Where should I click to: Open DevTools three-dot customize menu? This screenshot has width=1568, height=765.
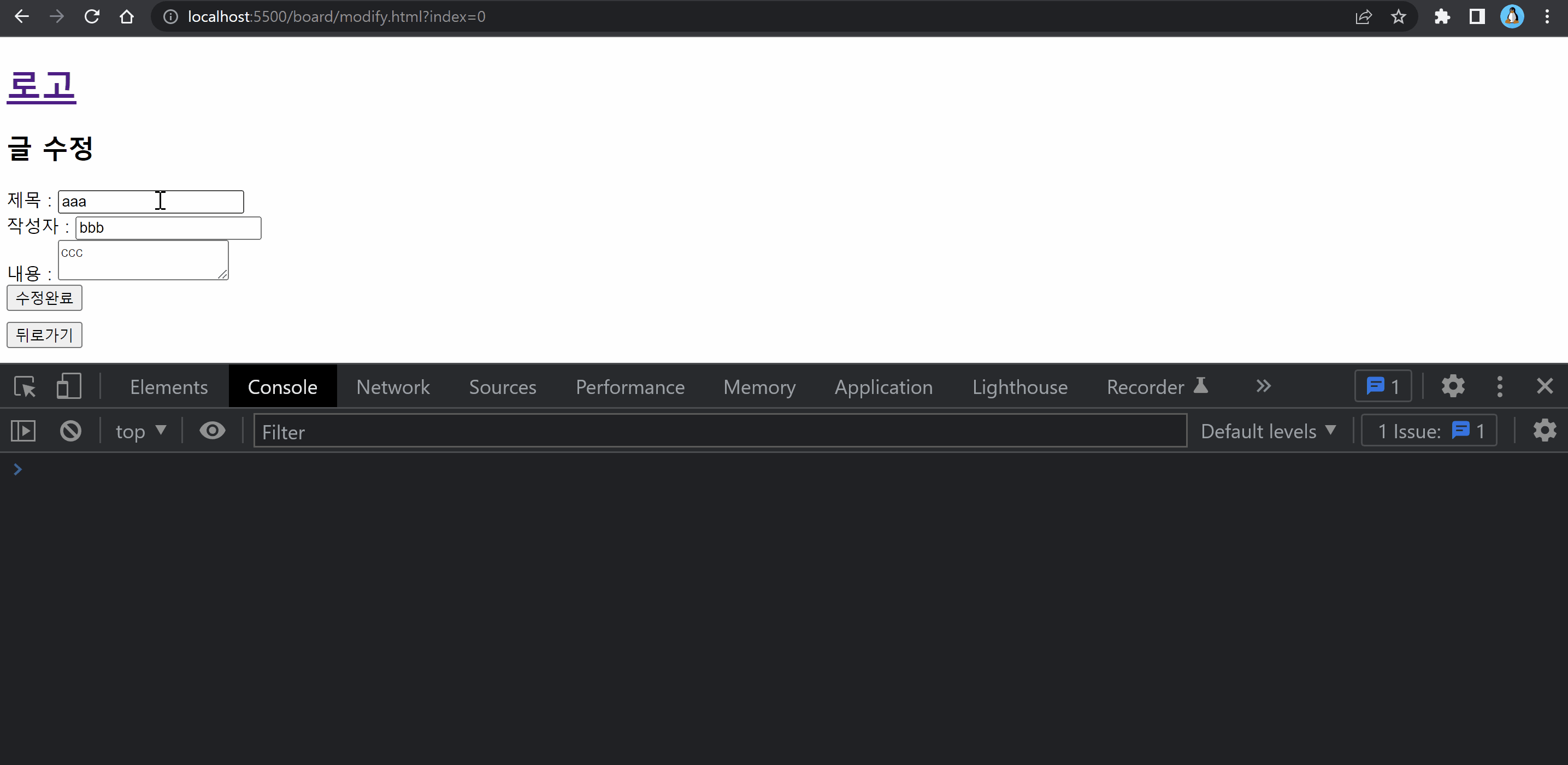click(x=1499, y=386)
